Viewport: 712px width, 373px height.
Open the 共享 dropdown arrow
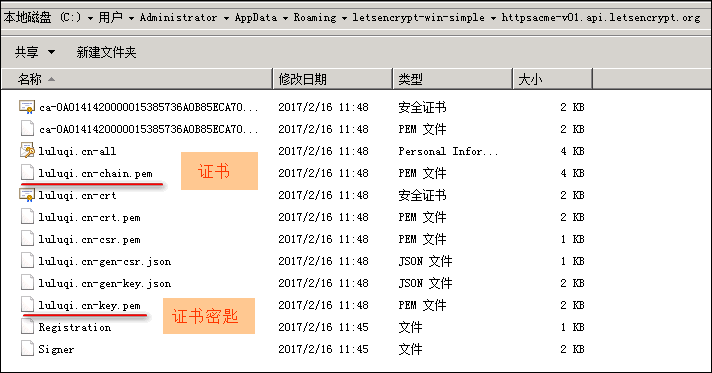click(x=51, y=52)
